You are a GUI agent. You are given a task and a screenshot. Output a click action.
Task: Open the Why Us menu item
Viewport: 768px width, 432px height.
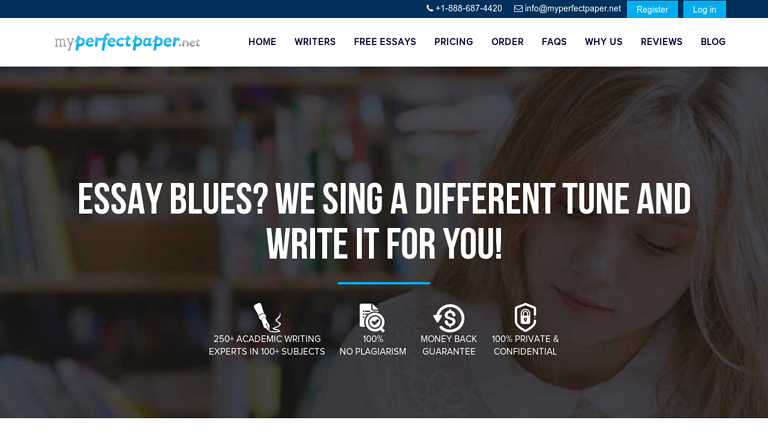pos(603,42)
